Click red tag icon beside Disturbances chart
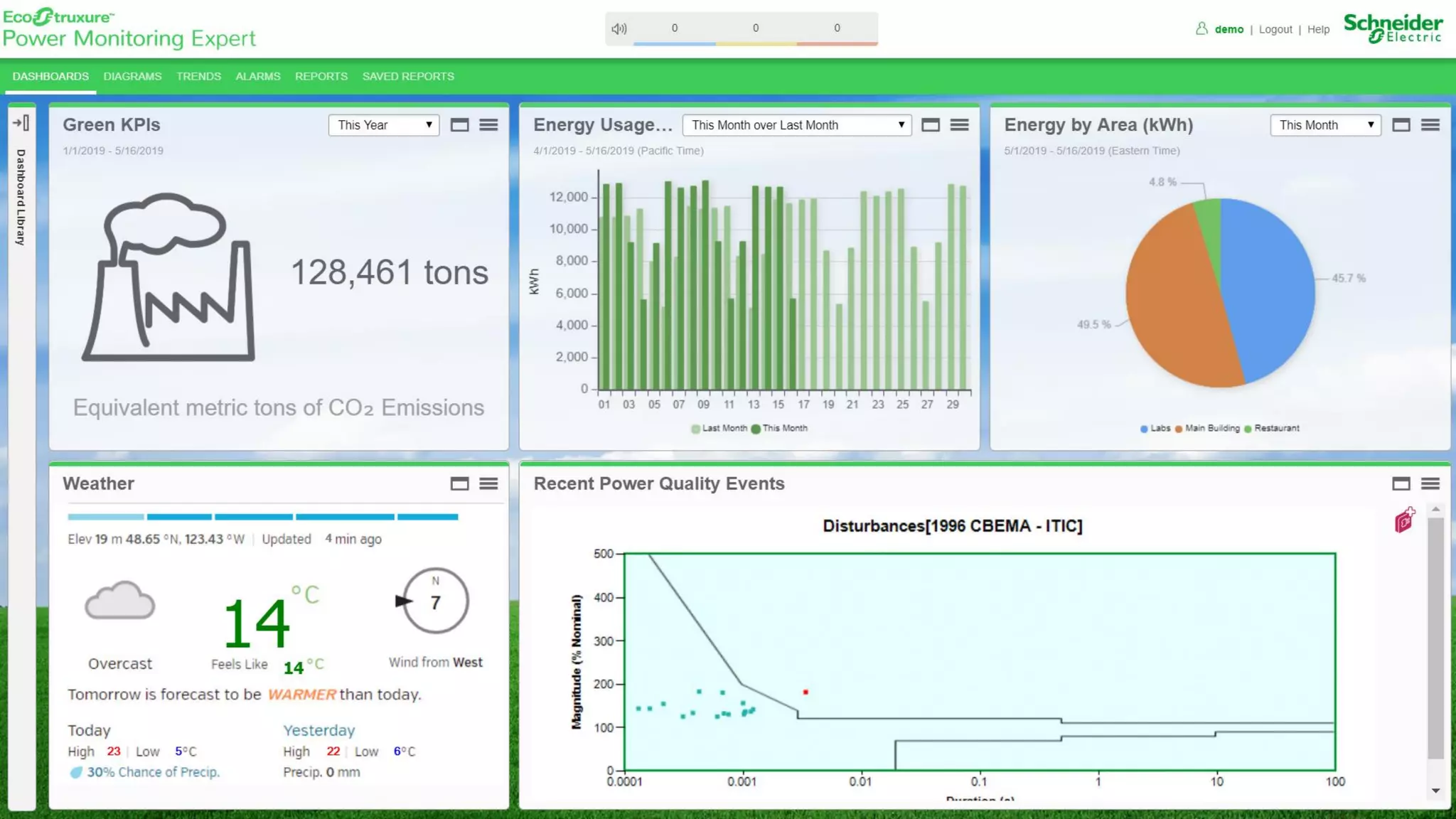 (1404, 520)
